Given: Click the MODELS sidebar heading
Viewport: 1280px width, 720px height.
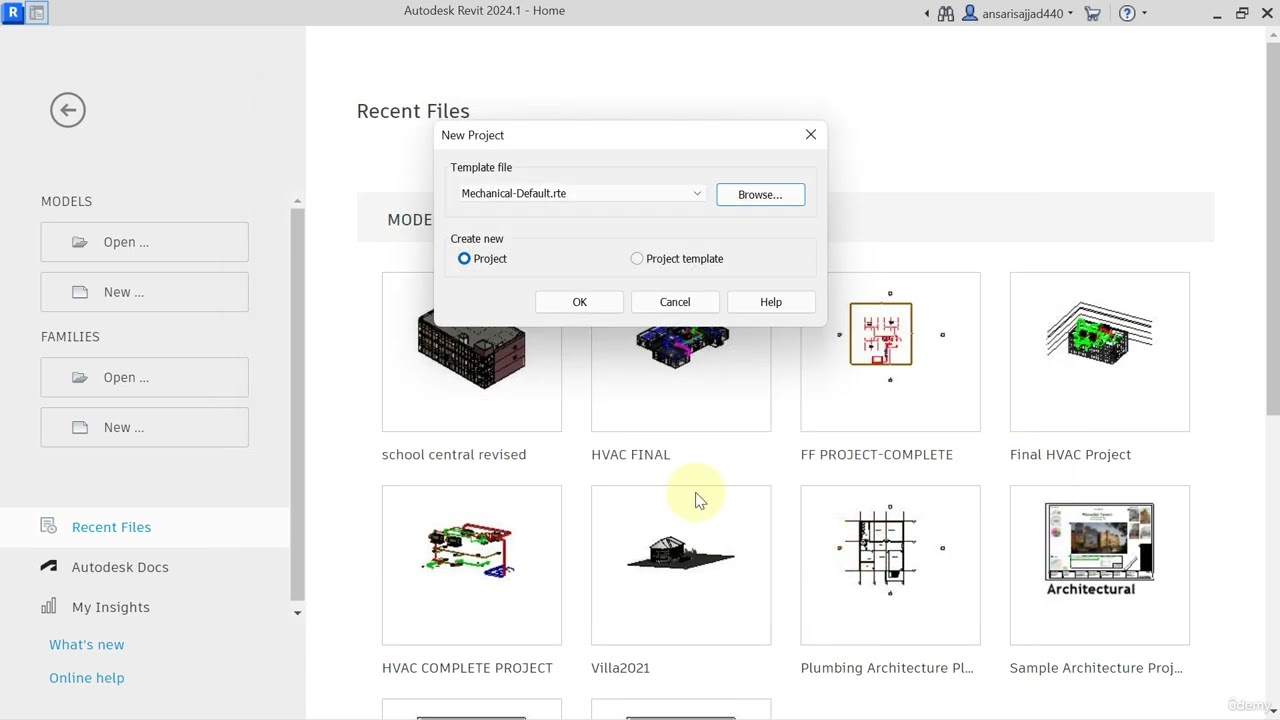Looking at the screenshot, I should (66, 201).
